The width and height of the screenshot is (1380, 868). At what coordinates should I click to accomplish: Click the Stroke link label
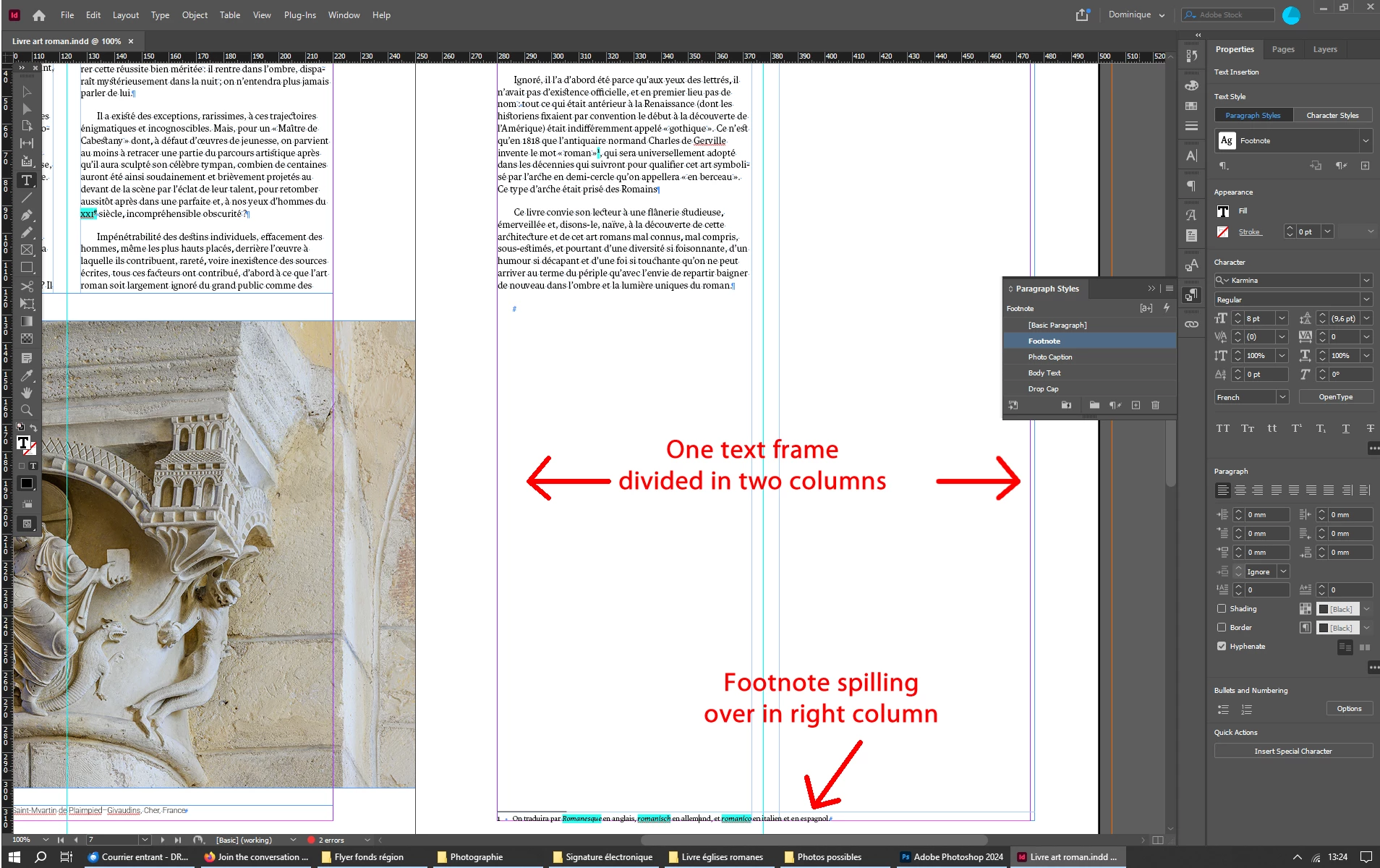pos(1250,232)
